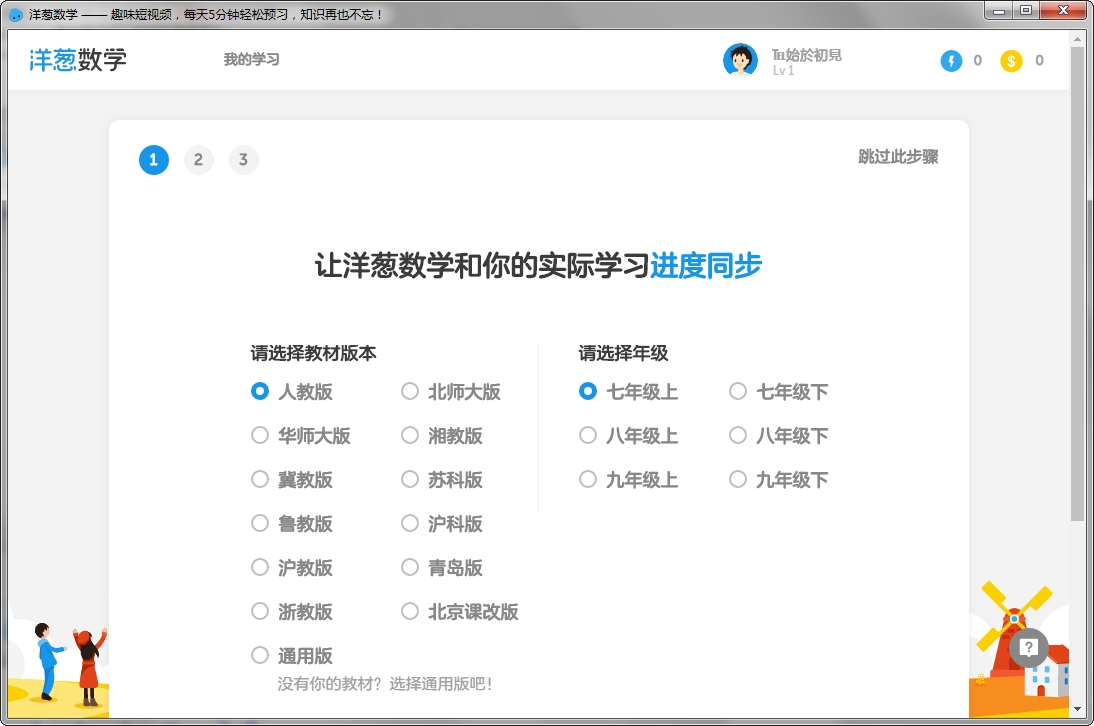
Task: Select the 沪科版 textbook option
Action: click(409, 524)
